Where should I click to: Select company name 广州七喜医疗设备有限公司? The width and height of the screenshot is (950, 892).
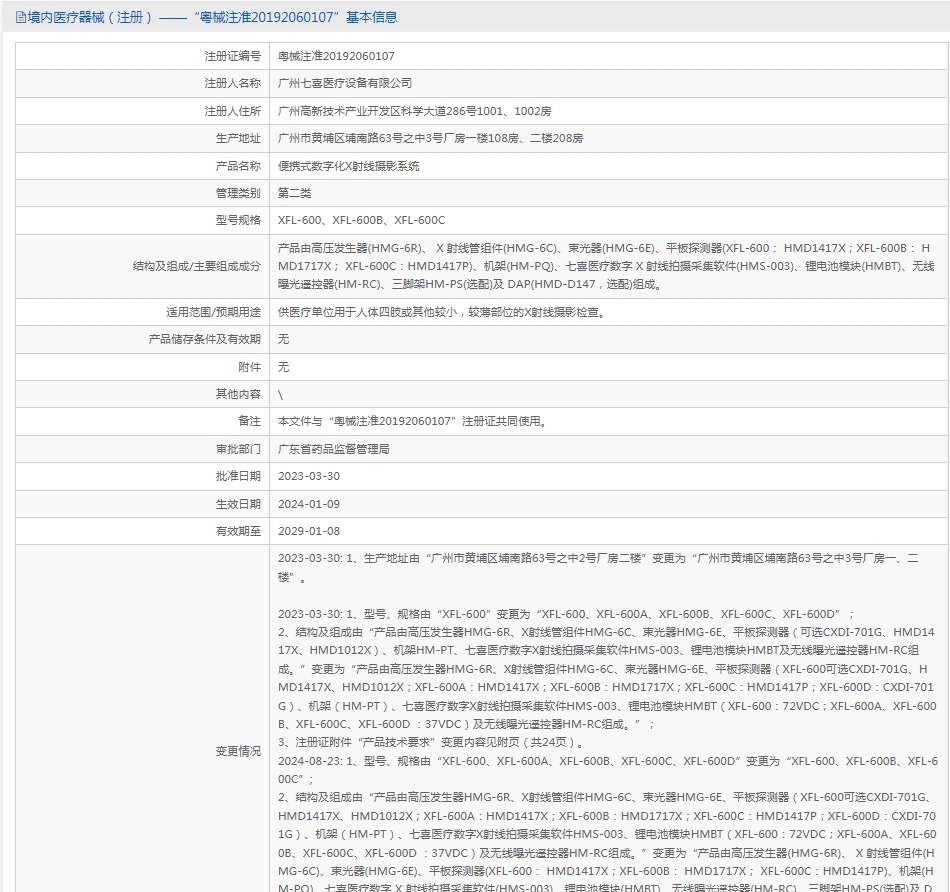[x=345, y=84]
